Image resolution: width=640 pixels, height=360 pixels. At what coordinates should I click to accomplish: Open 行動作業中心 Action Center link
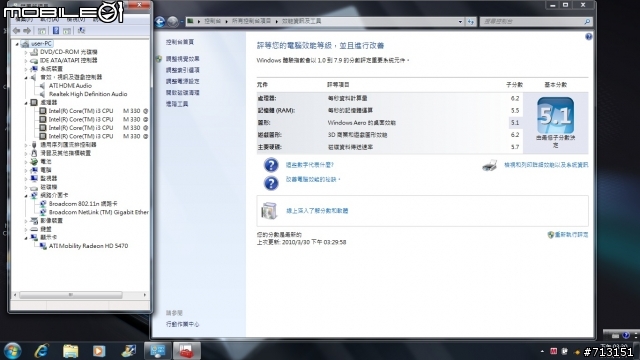point(182,324)
